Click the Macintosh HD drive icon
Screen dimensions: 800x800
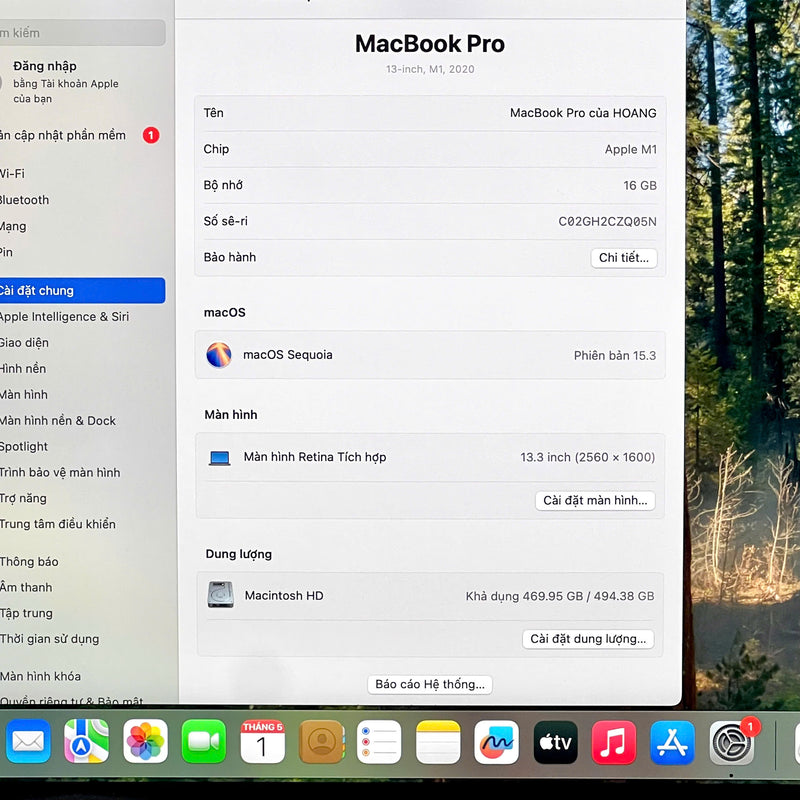(220, 595)
